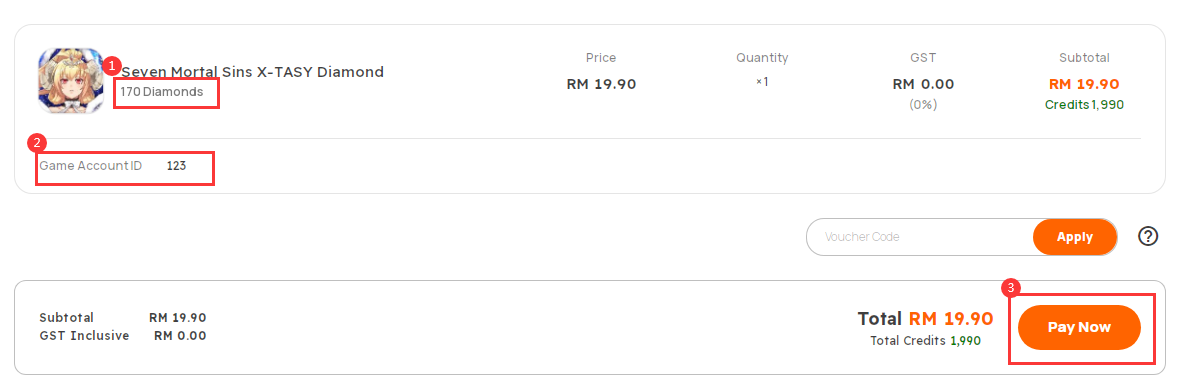
Task: Click the red step 1 marker badge
Action: click(111, 65)
